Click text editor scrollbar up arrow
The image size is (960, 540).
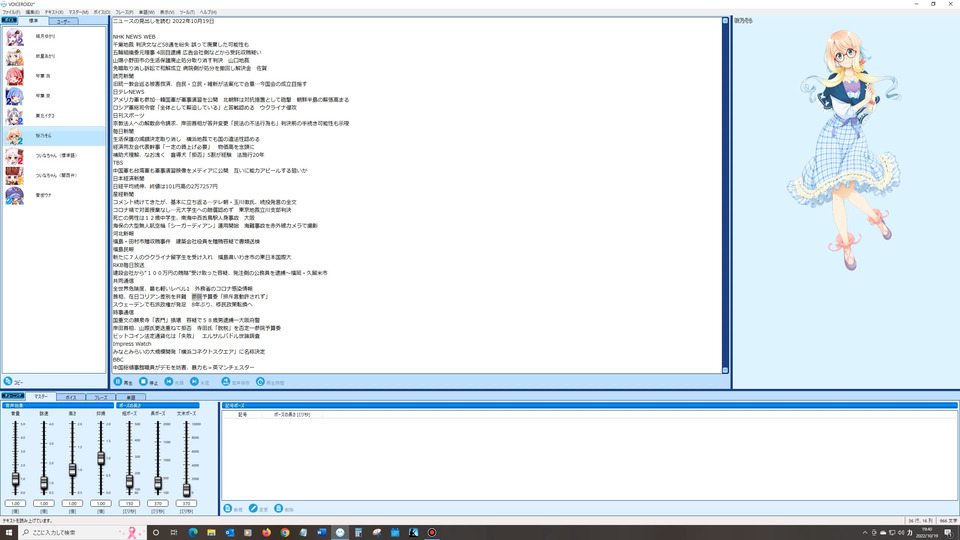click(726, 21)
